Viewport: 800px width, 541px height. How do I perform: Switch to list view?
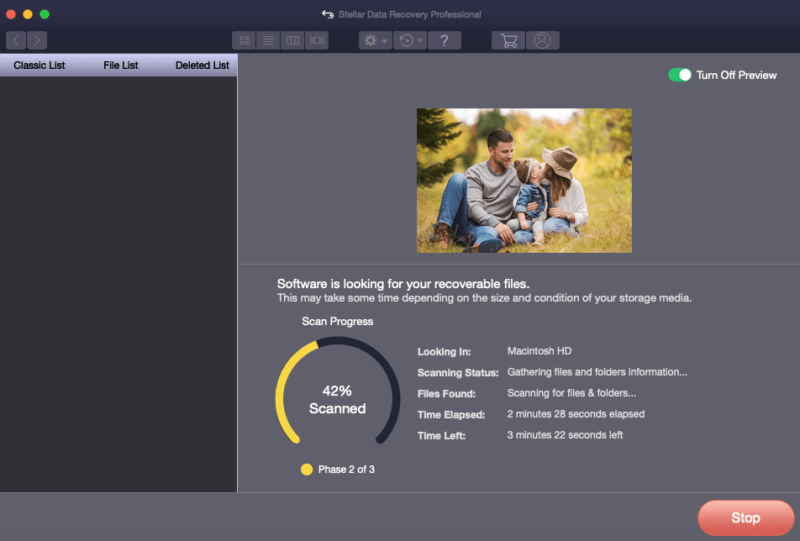(x=268, y=40)
